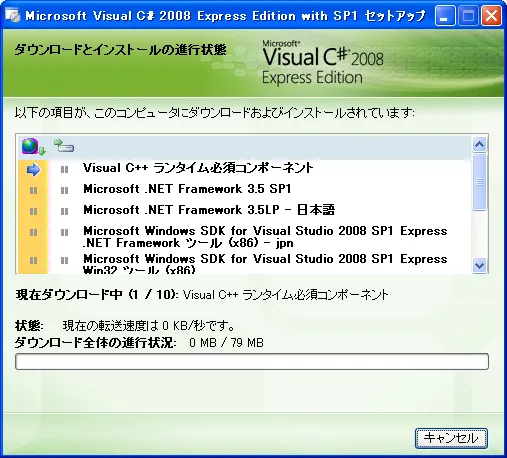507x458 pixels.
Task: Click the list scrollbar thumb
Action: point(479,182)
